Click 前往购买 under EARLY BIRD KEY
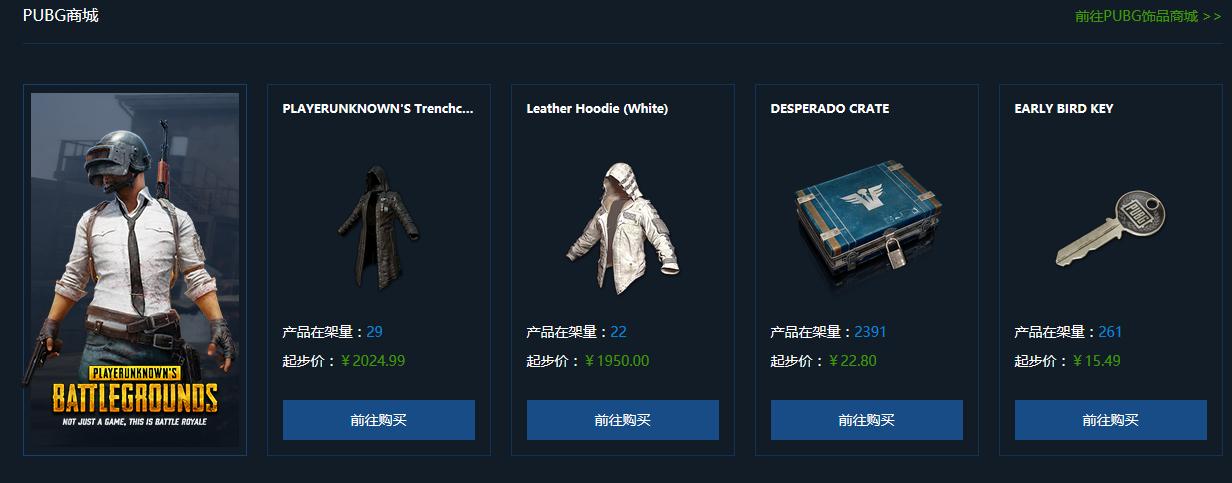This screenshot has width=1232, height=483. click(1111, 420)
